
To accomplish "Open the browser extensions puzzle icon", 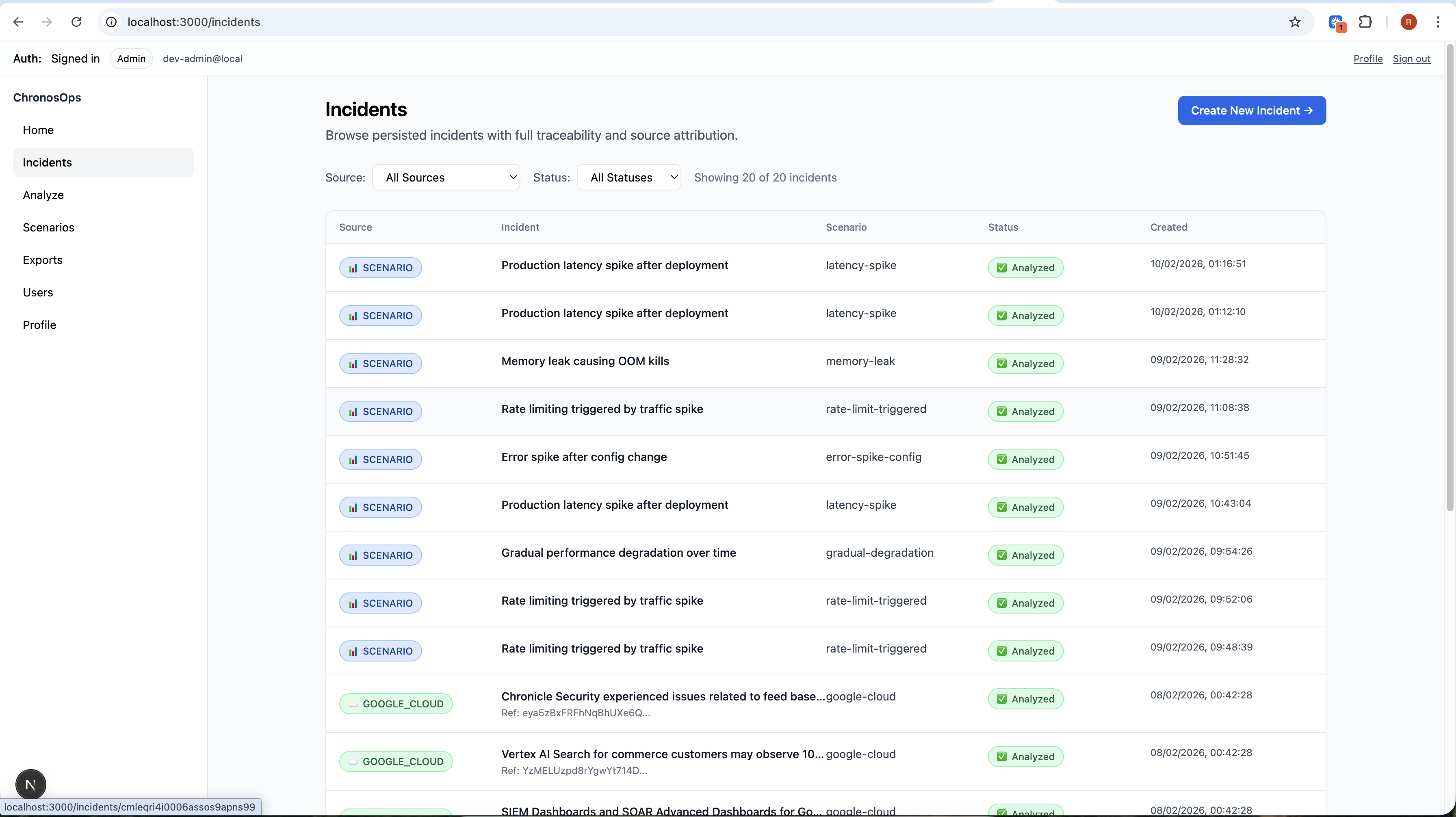I will pyautogui.click(x=1365, y=22).
